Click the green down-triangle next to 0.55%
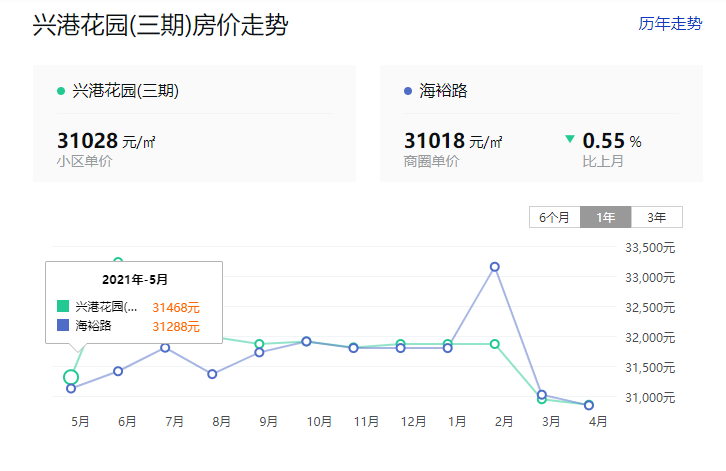The height and width of the screenshot is (471, 726). 570,138
